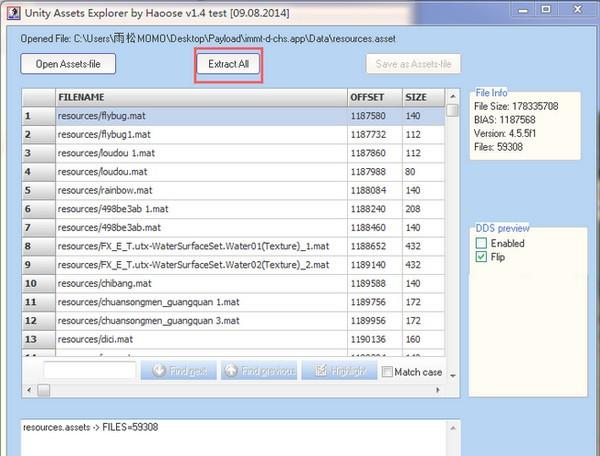Click the file list scroll-down arrow

[453, 376]
